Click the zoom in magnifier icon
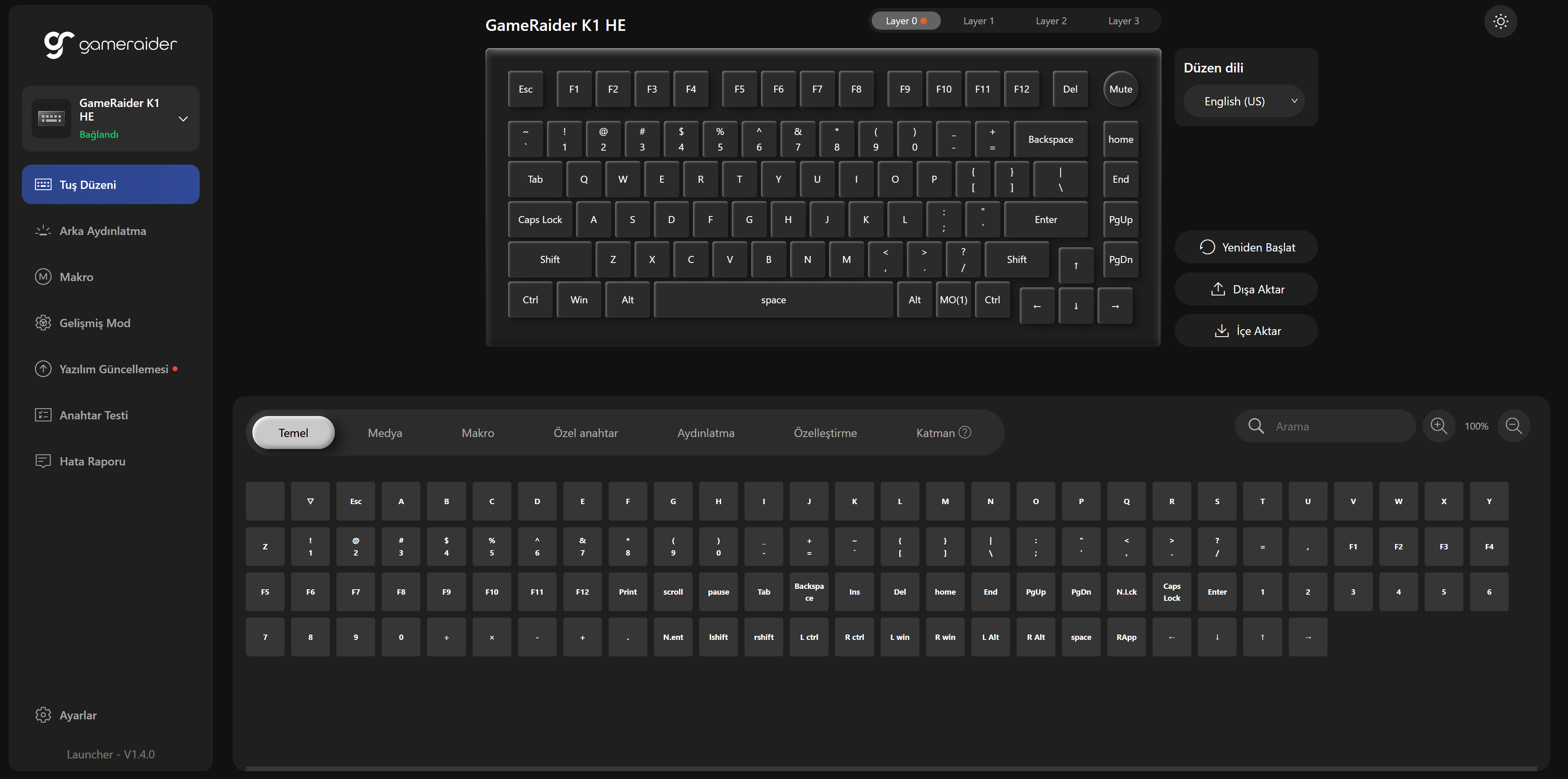1568x779 pixels. coord(1438,426)
